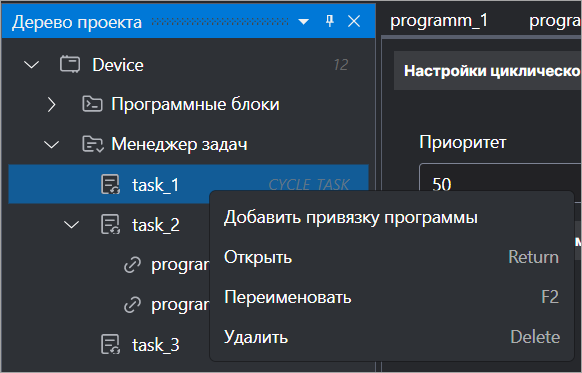Viewport: 582px width, 373px height.
Task: Click the Приоритет input field with 50
Action: click(x=500, y=184)
